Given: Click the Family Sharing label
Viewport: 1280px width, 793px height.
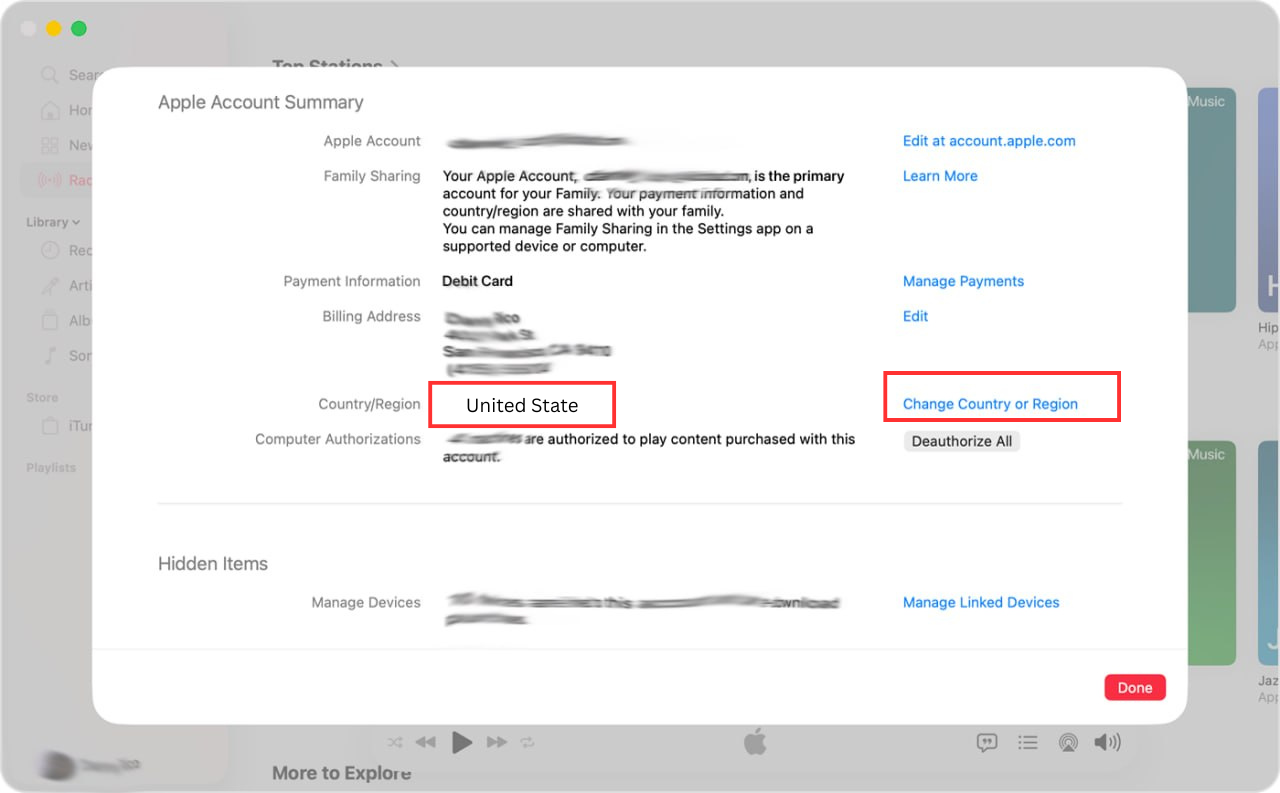Looking at the screenshot, I should pos(372,176).
